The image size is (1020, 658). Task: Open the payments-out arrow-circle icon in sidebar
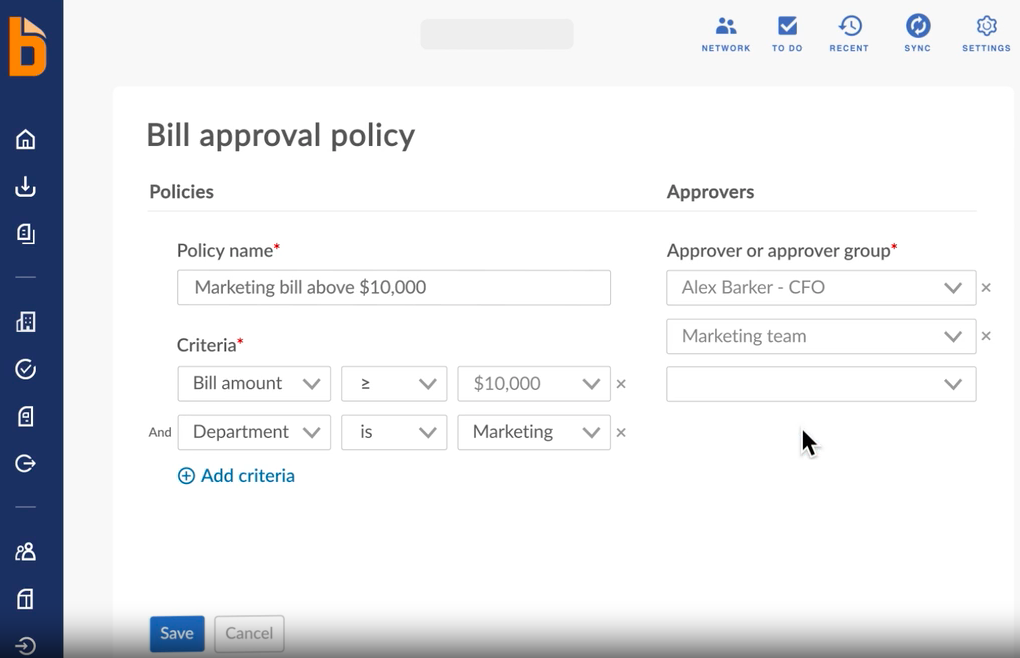tap(25, 464)
